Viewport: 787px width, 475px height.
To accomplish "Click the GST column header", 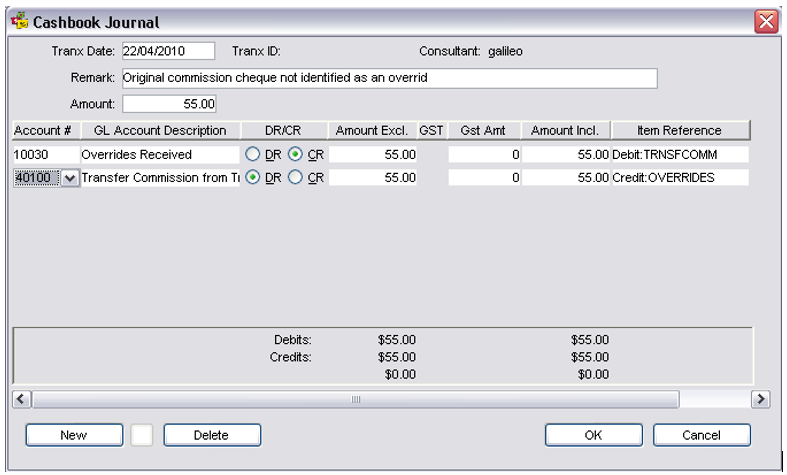I will pos(432,131).
